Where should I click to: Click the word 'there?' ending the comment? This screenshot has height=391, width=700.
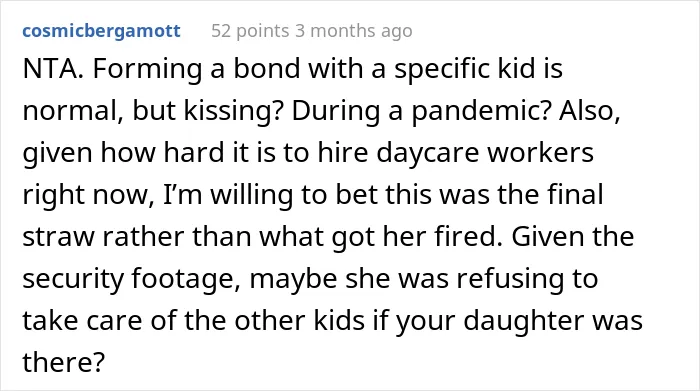pos(63,362)
